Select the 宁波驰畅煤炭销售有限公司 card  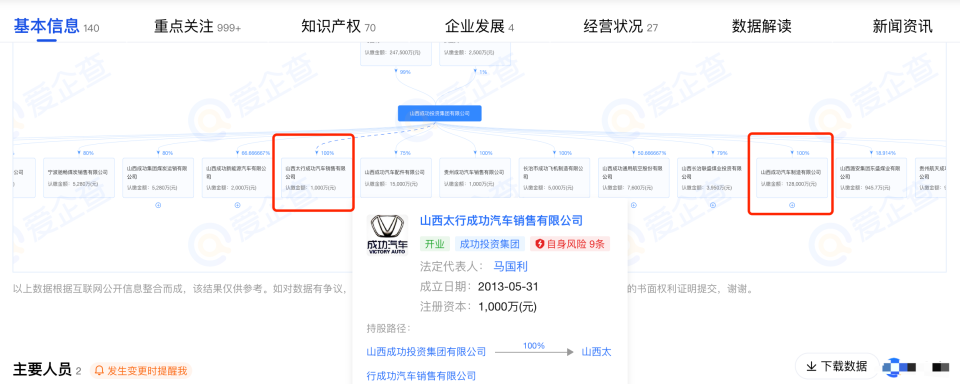[x=78, y=178]
